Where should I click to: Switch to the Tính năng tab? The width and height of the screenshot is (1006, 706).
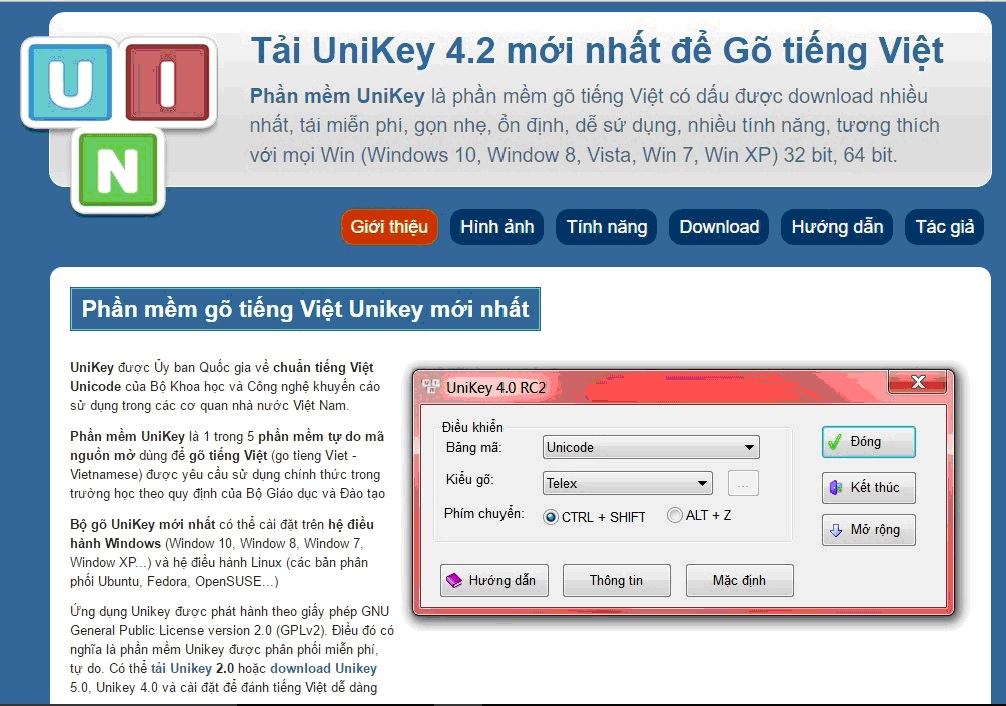click(606, 227)
